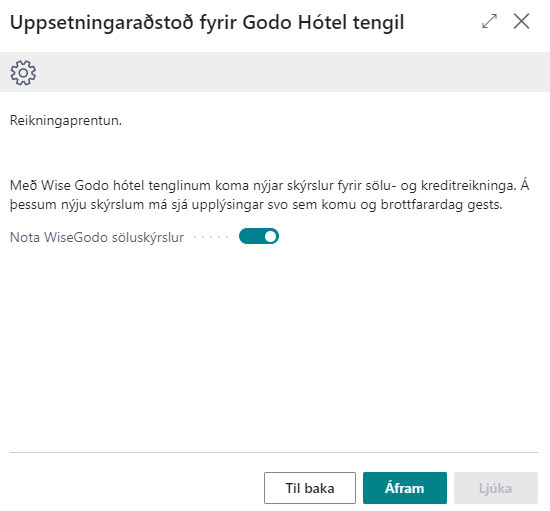Click the white knob of the söluskýrslur switch
This screenshot has height=511, width=550.
point(270,236)
